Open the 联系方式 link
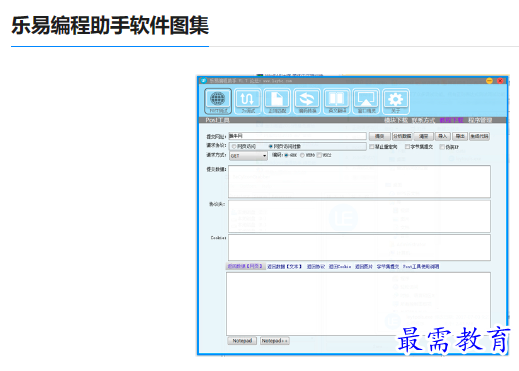The image size is (519, 371). [x=423, y=120]
